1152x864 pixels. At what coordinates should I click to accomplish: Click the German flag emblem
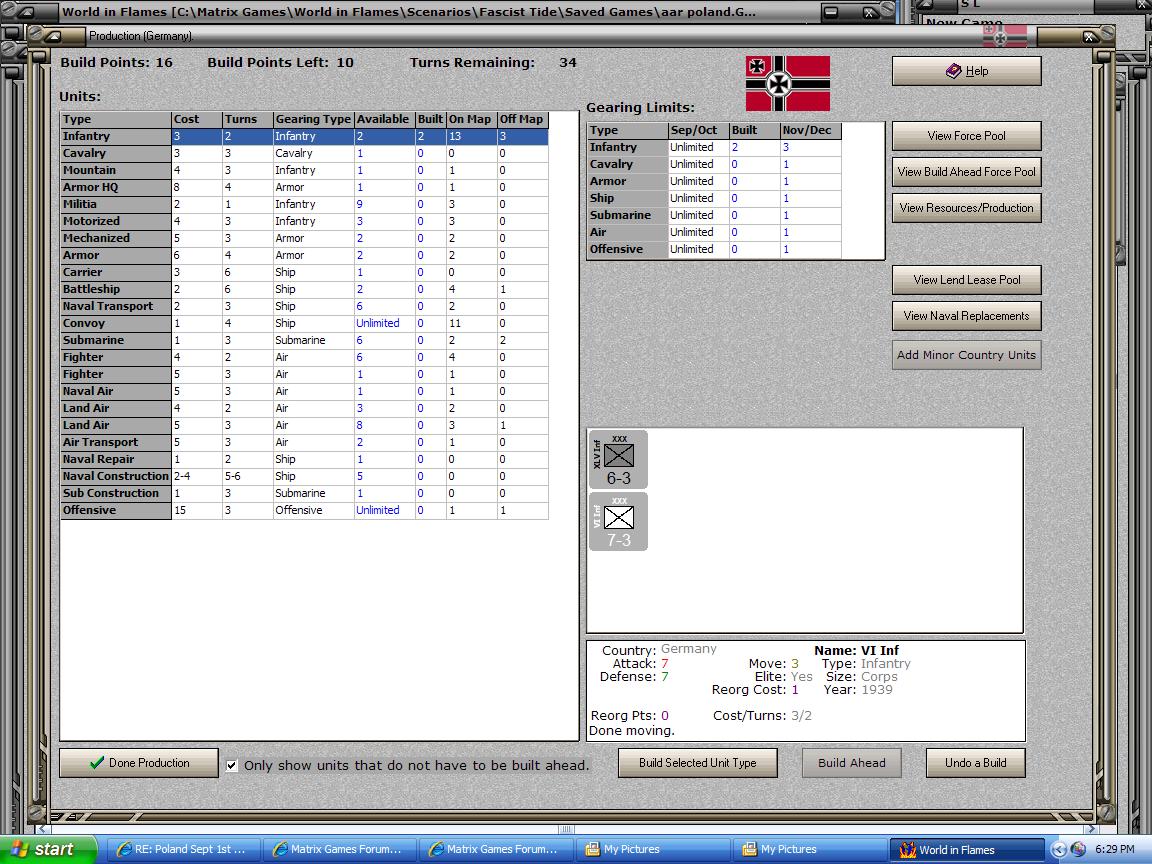click(x=788, y=84)
